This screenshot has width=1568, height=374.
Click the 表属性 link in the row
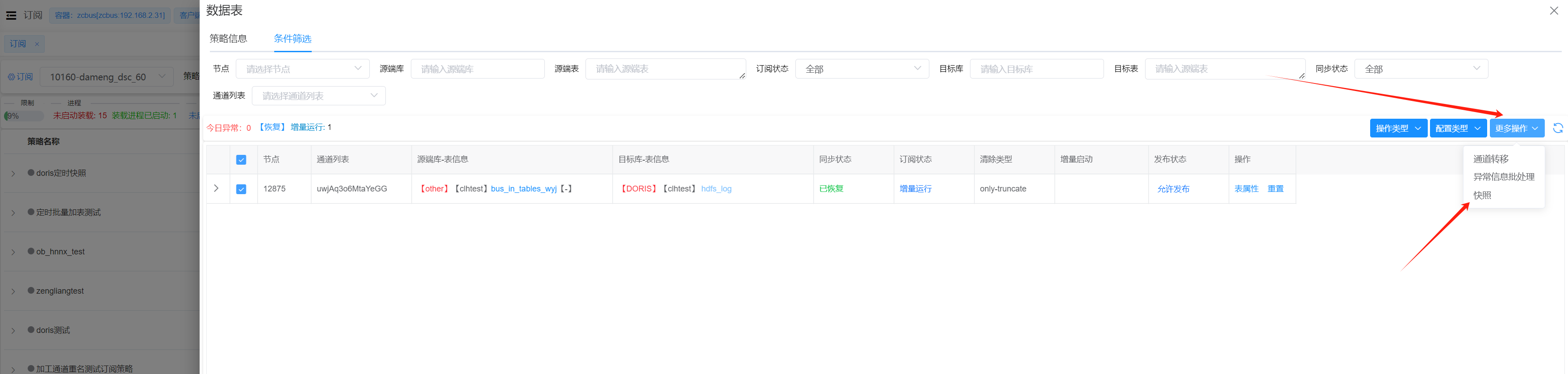1246,189
